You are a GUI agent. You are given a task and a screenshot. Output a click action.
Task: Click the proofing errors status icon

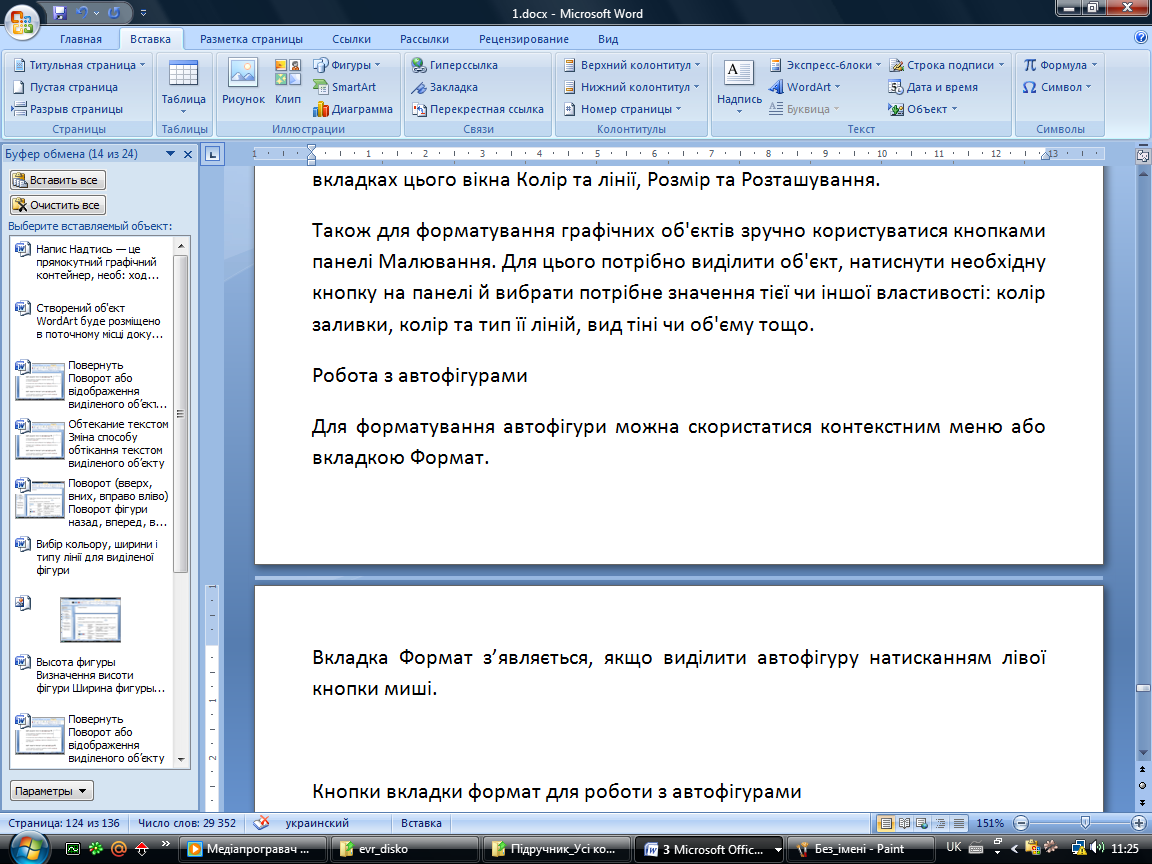click(261, 823)
